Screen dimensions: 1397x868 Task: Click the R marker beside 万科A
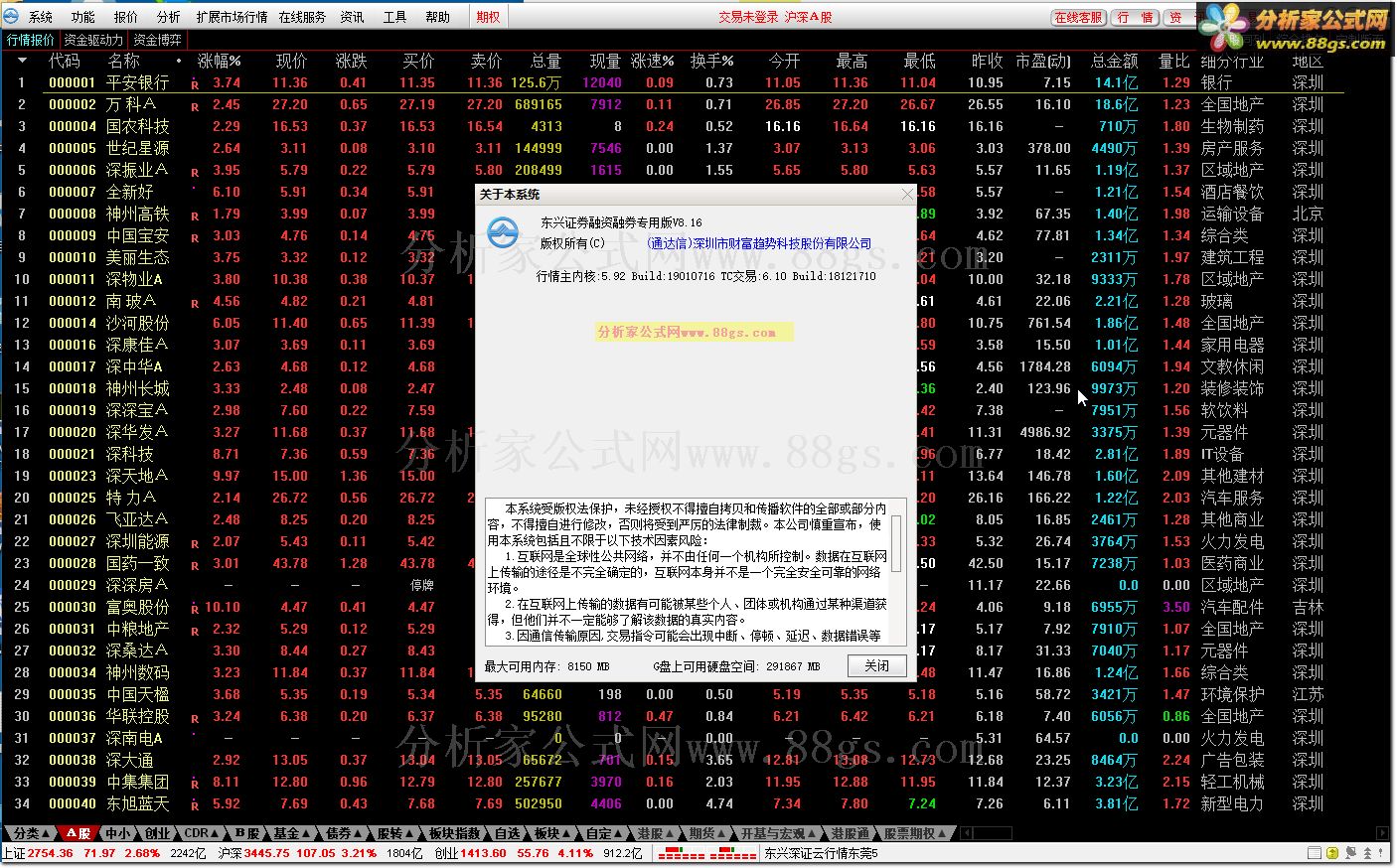195,107
